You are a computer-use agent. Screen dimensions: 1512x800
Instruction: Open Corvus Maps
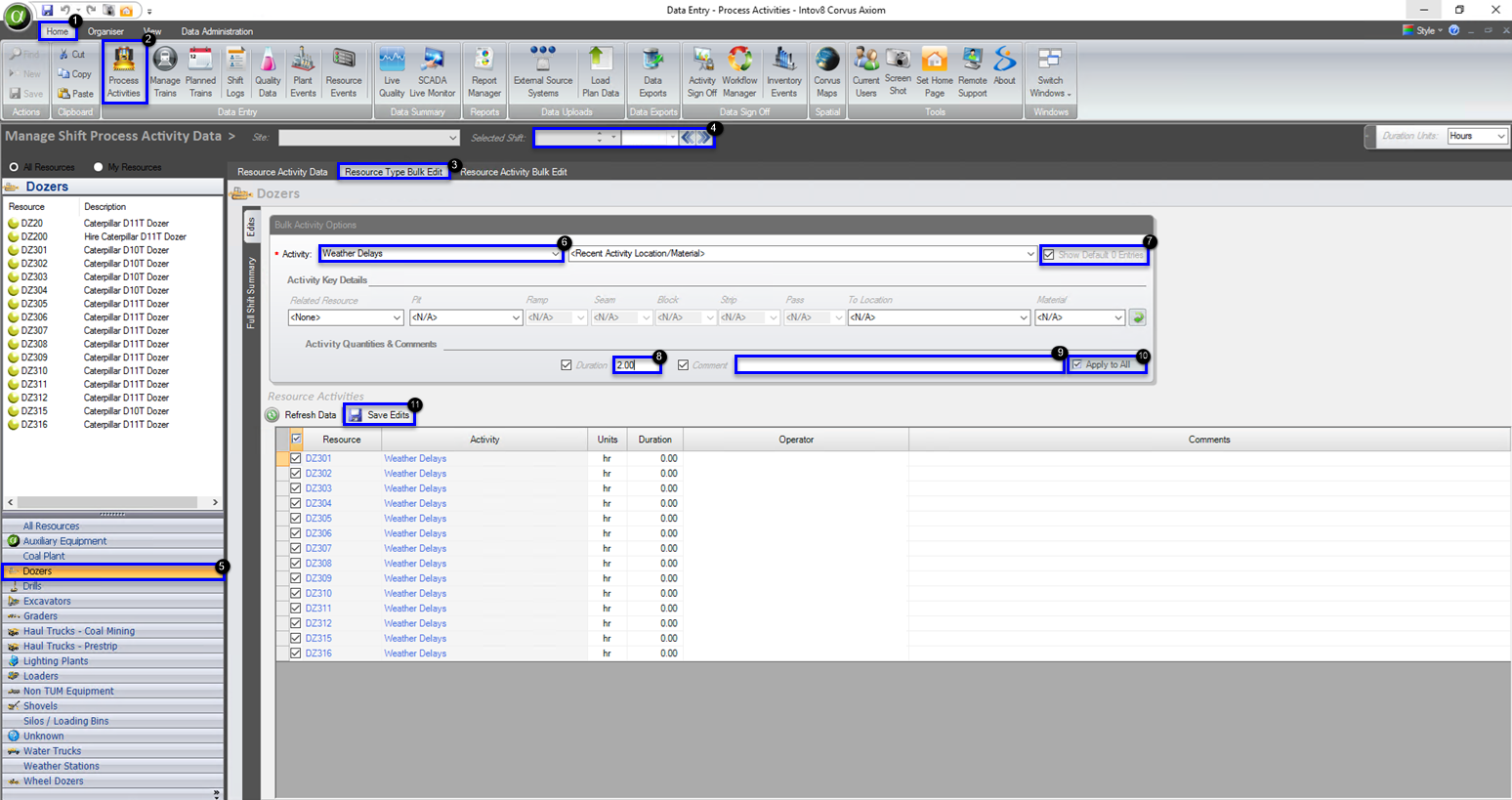[827, 72]
